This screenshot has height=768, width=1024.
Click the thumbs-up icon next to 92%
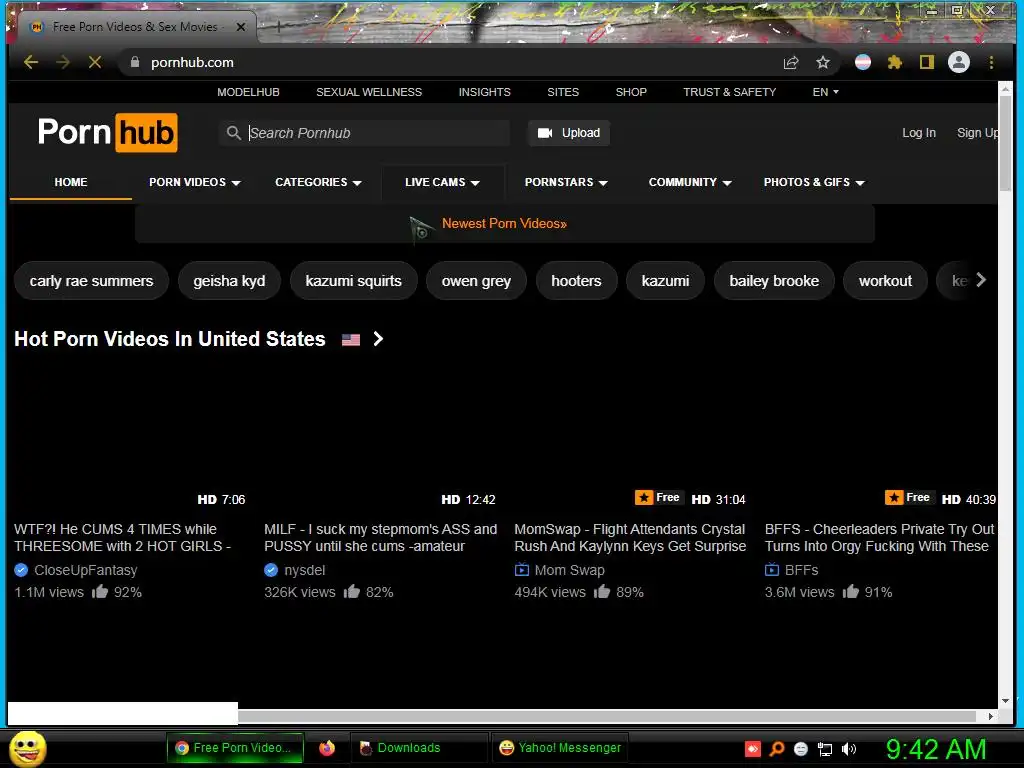[100, 592]
